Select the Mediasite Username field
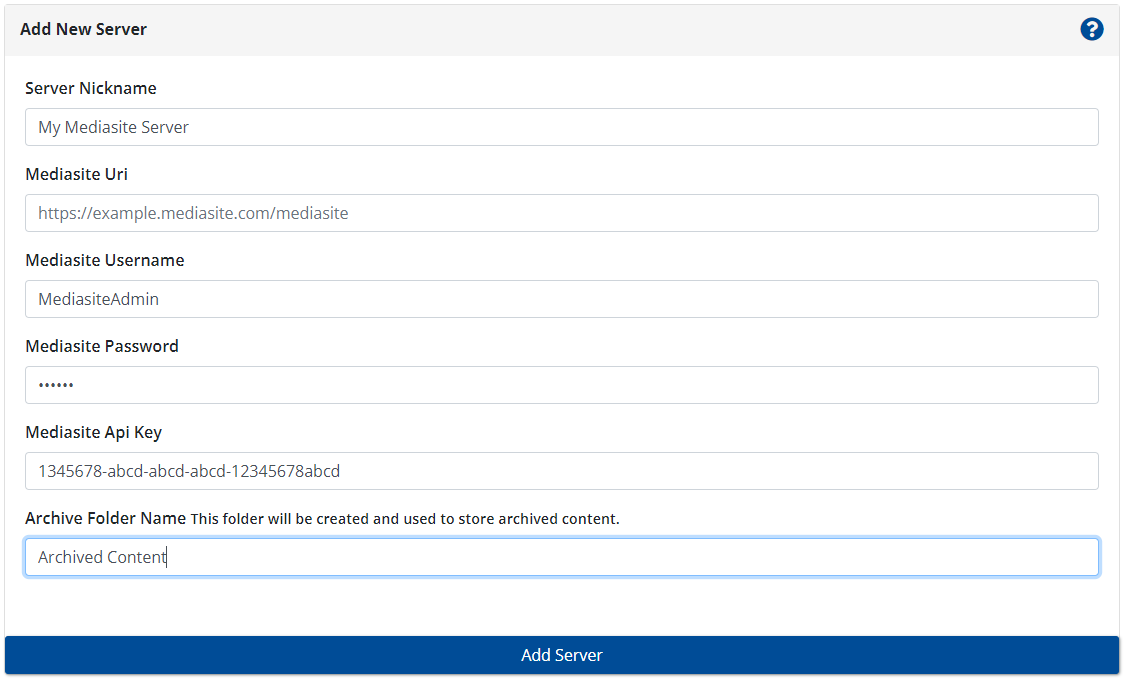Screen dimensions: 1126x681 pos(562,300)
